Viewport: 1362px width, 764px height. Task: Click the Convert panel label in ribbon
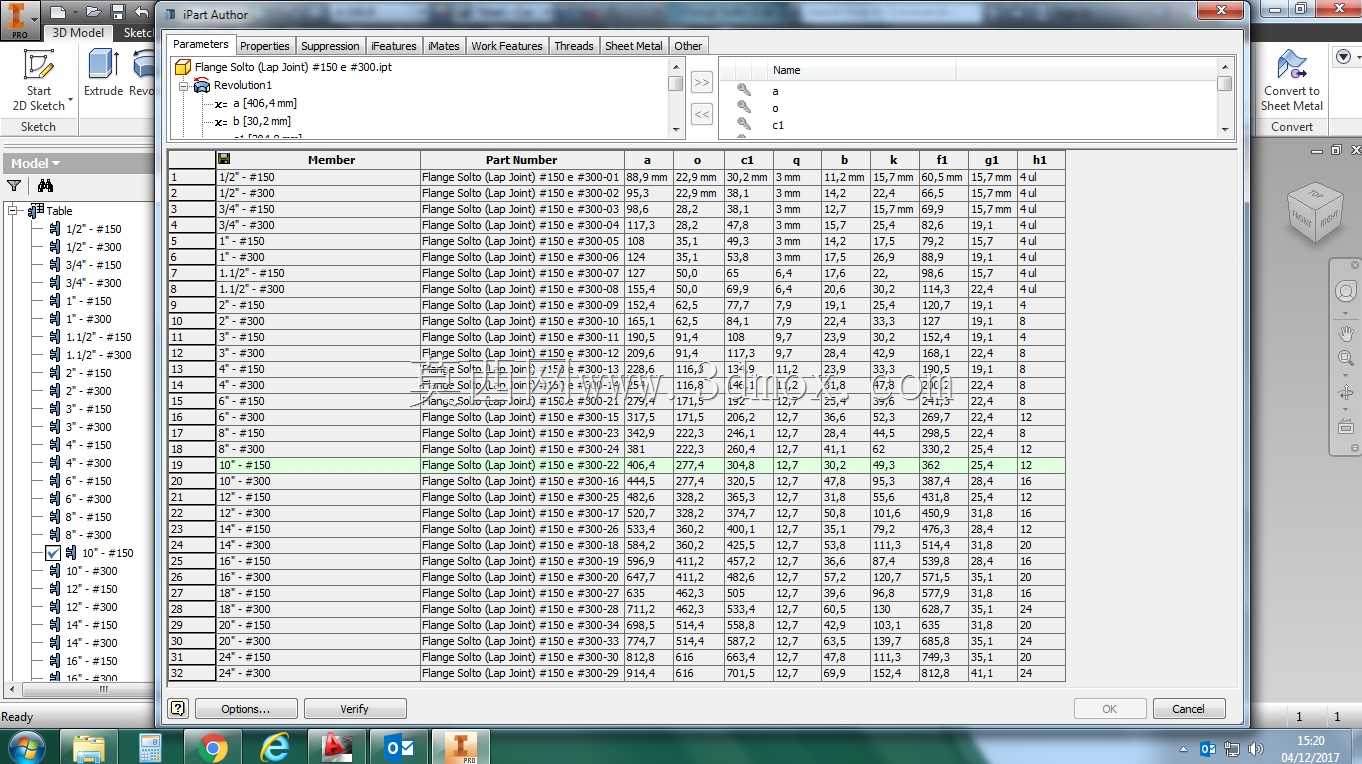coord(1292,127)
